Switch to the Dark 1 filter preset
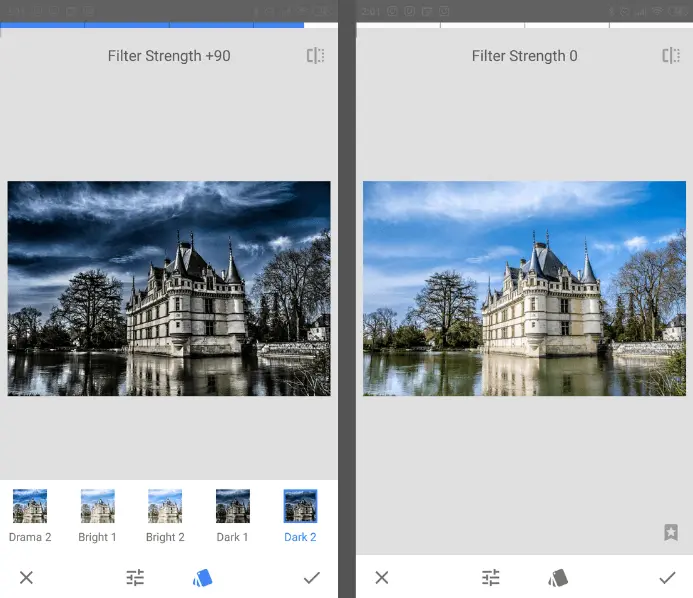693x598 pixels. point(233,508)
